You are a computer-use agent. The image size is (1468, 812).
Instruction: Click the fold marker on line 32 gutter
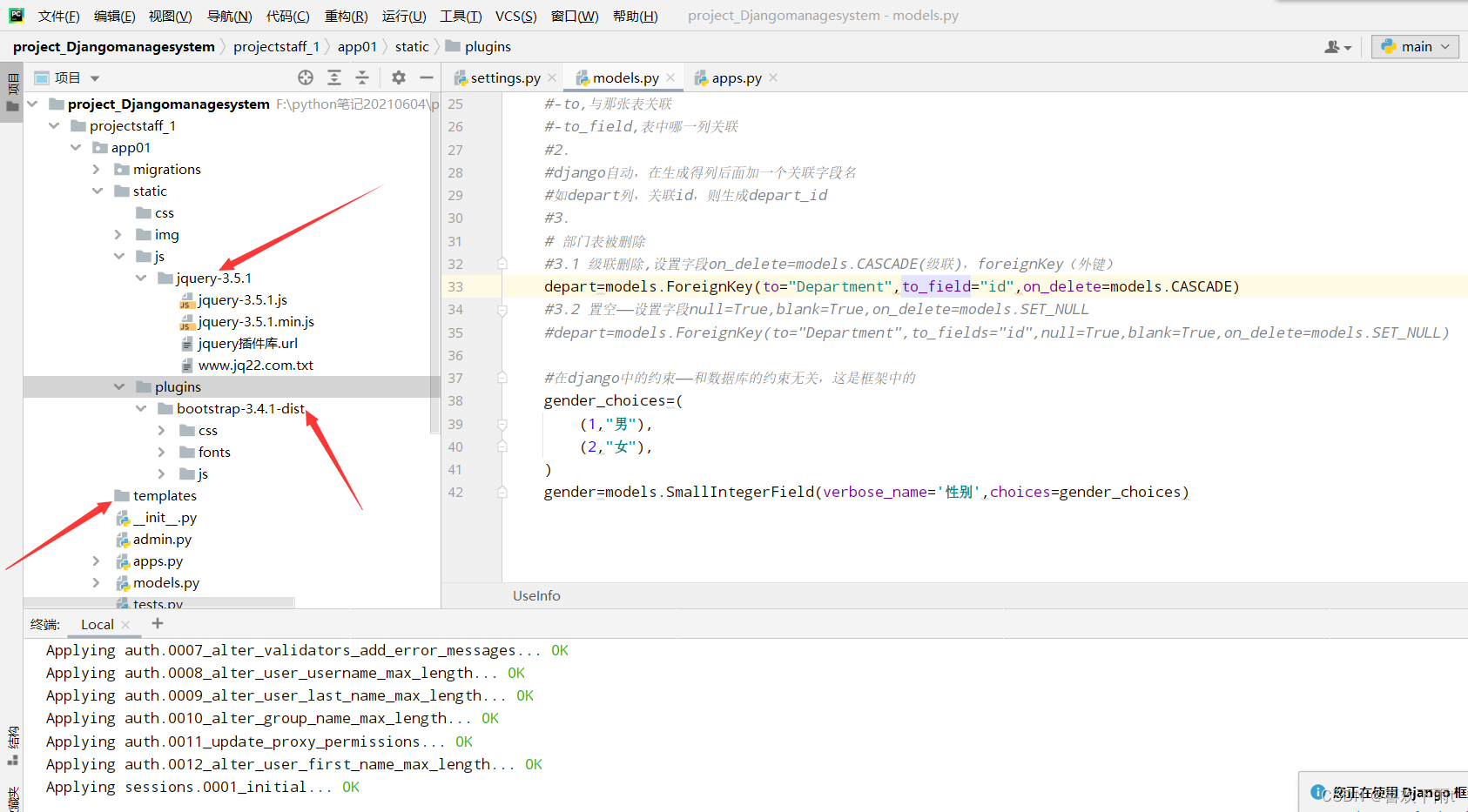tap(502, 264)
